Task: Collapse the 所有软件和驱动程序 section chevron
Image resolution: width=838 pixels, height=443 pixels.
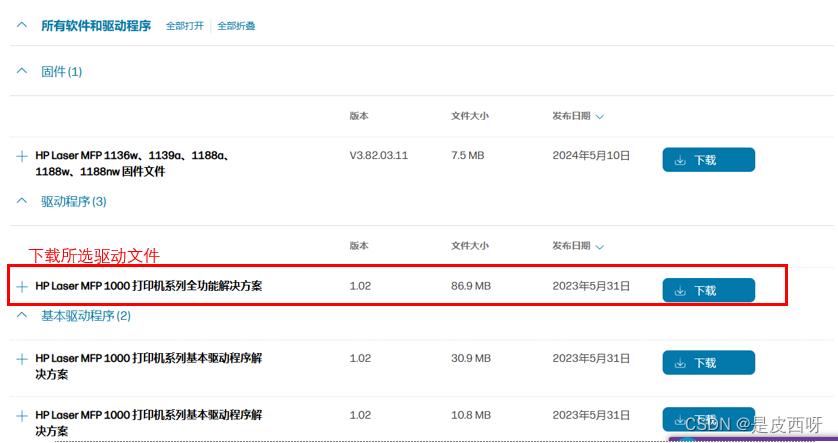Action: click(22, 25)
